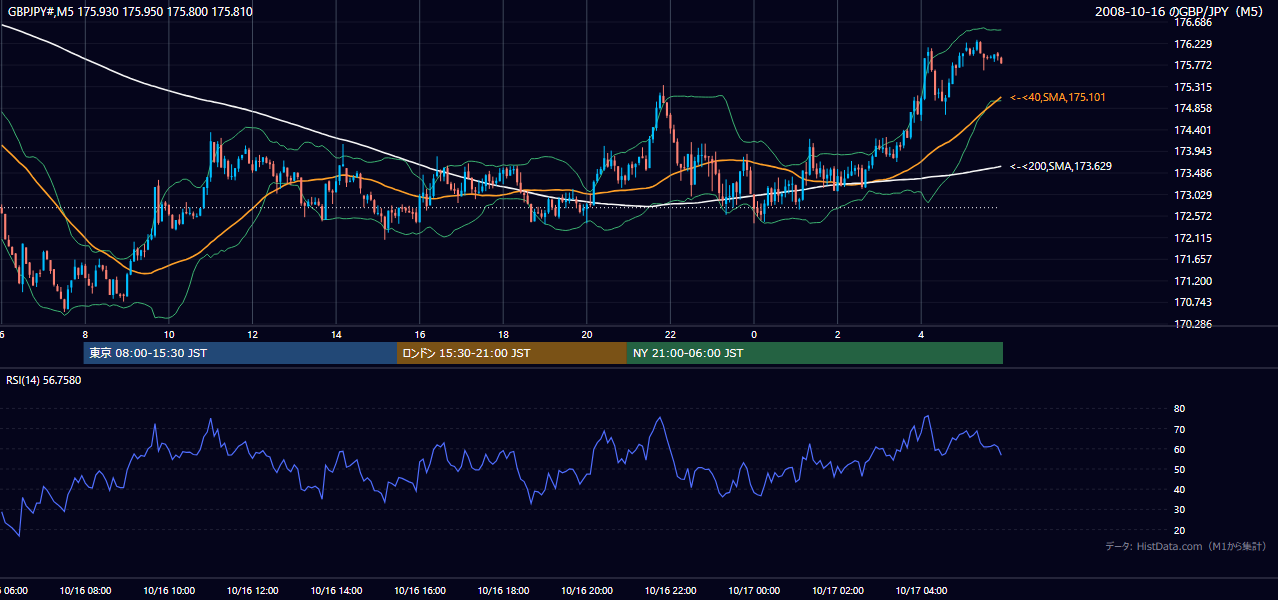Click the RSI scale value 60
1278x600 pixels.
[1180, 449]
